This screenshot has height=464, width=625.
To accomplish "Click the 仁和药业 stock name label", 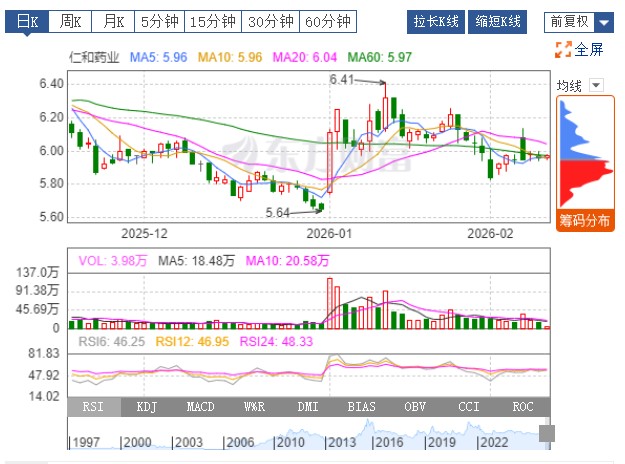I will pyautogui.click(x=94, y=57).
